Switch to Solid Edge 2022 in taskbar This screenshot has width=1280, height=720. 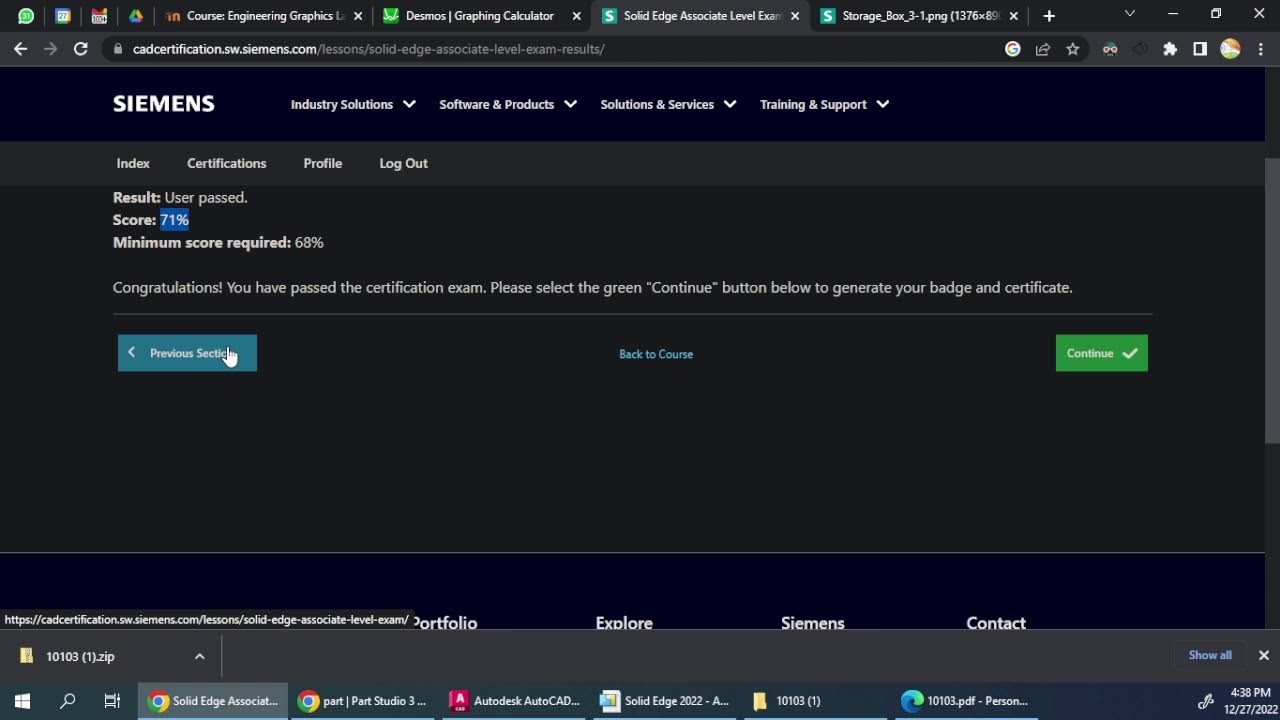664,701
